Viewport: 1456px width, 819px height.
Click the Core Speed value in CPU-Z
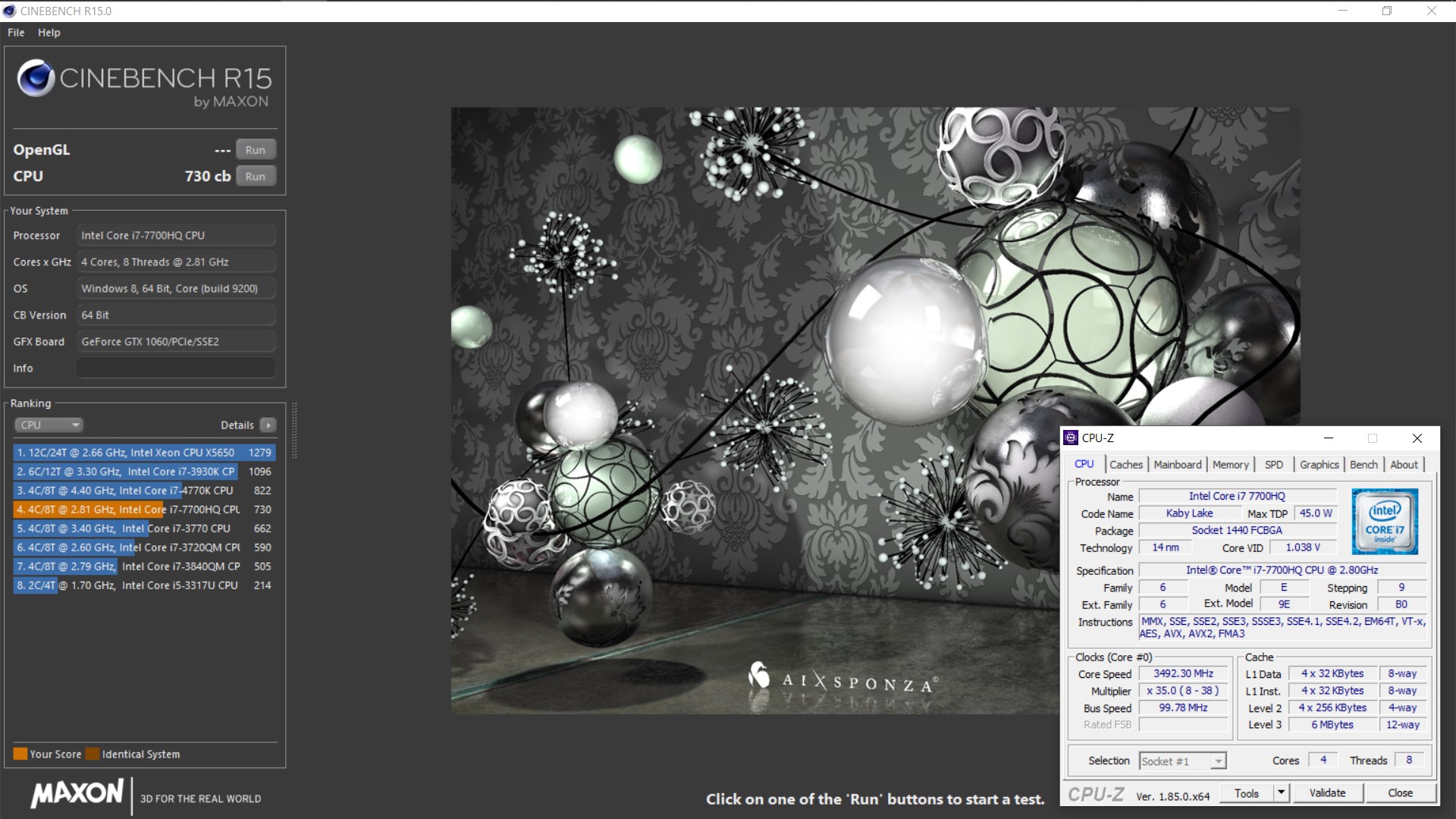tap(1183, 673)
